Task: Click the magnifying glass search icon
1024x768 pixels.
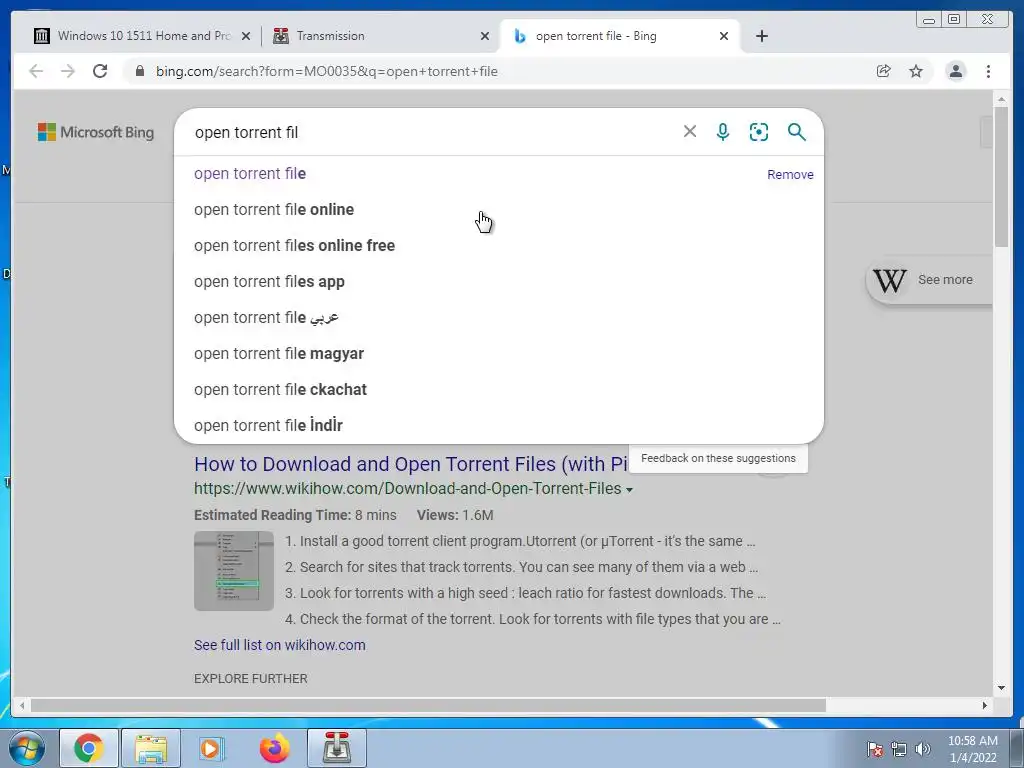Action: pyautogui.click(x=796, y=132)
